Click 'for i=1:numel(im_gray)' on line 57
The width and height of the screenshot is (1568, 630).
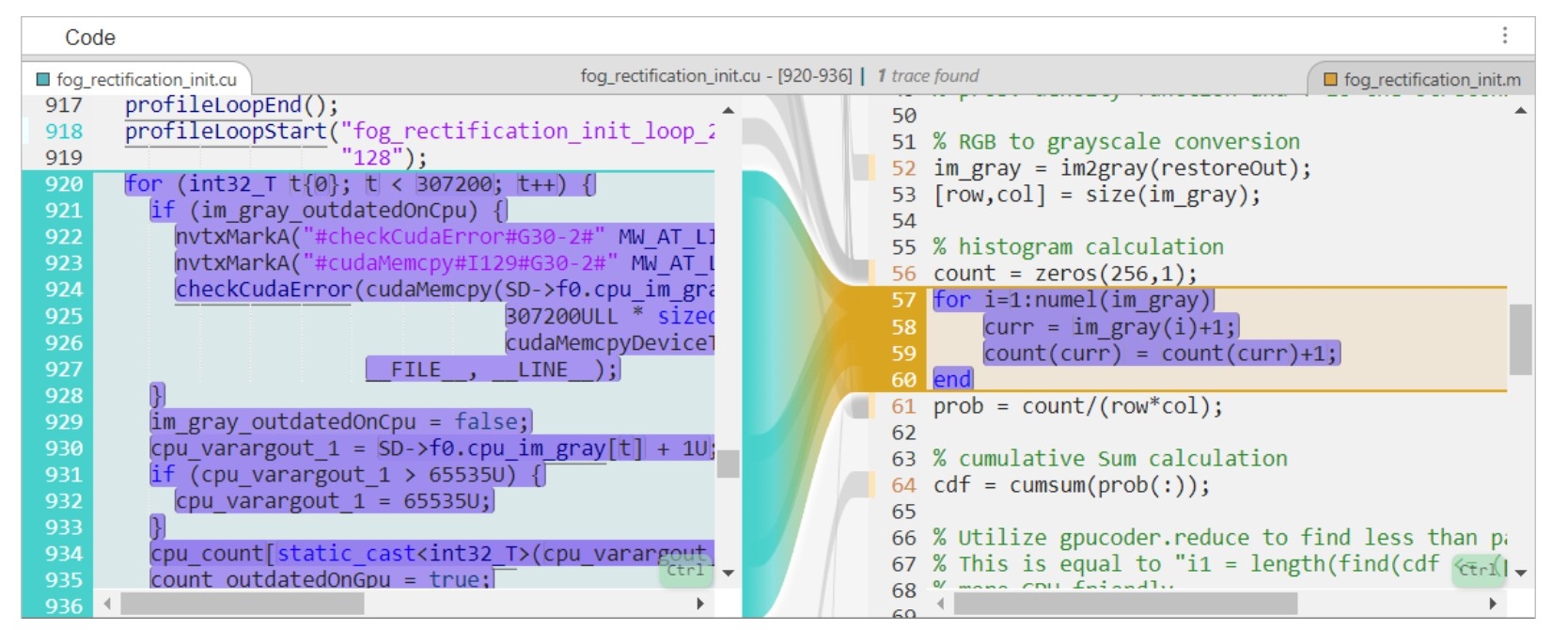click(1072, 299)
